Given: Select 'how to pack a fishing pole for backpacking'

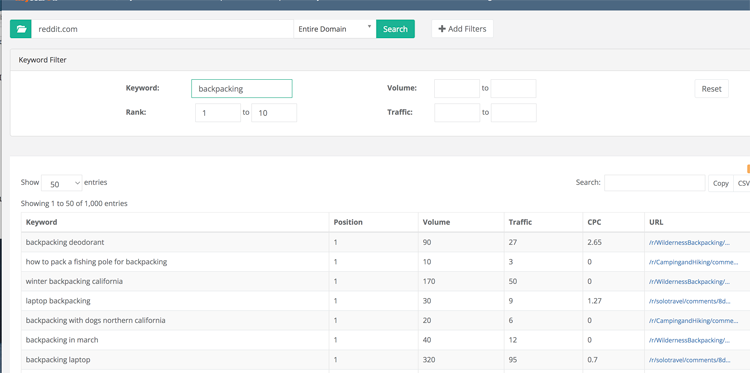Looking at the screenshot, I should point(97,262).
